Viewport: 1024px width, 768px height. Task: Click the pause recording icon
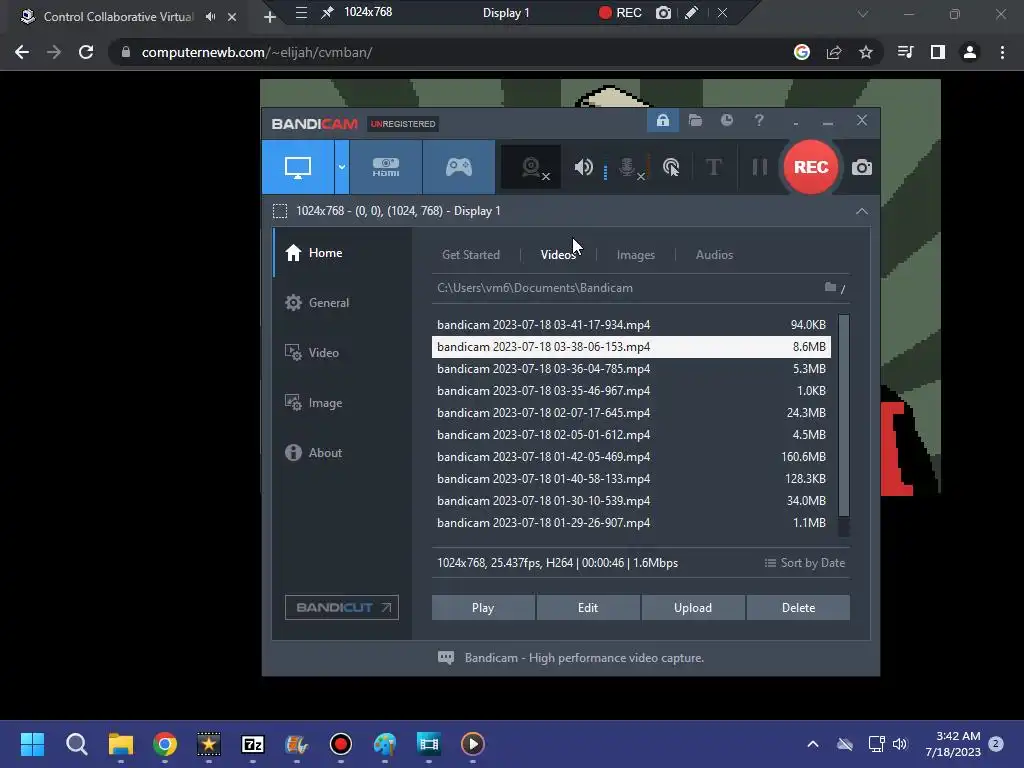click(x=760, y=167)
